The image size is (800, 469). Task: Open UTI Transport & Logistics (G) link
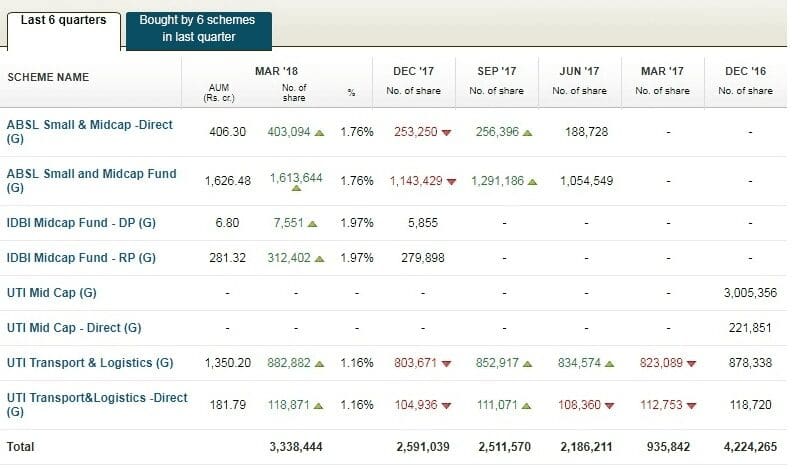tap(90, 362)
